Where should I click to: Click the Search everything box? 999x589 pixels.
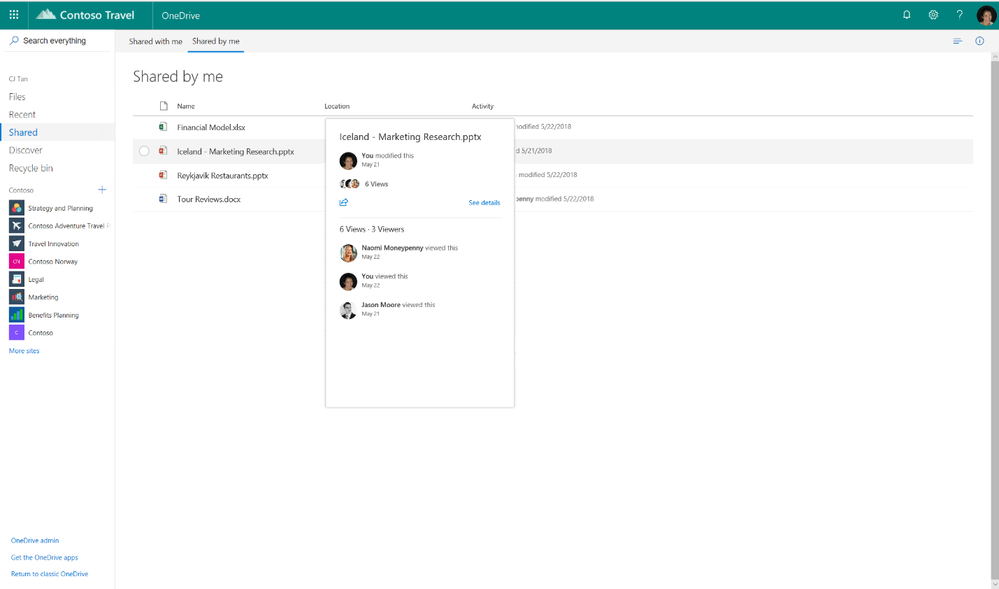tap(57, 41)
